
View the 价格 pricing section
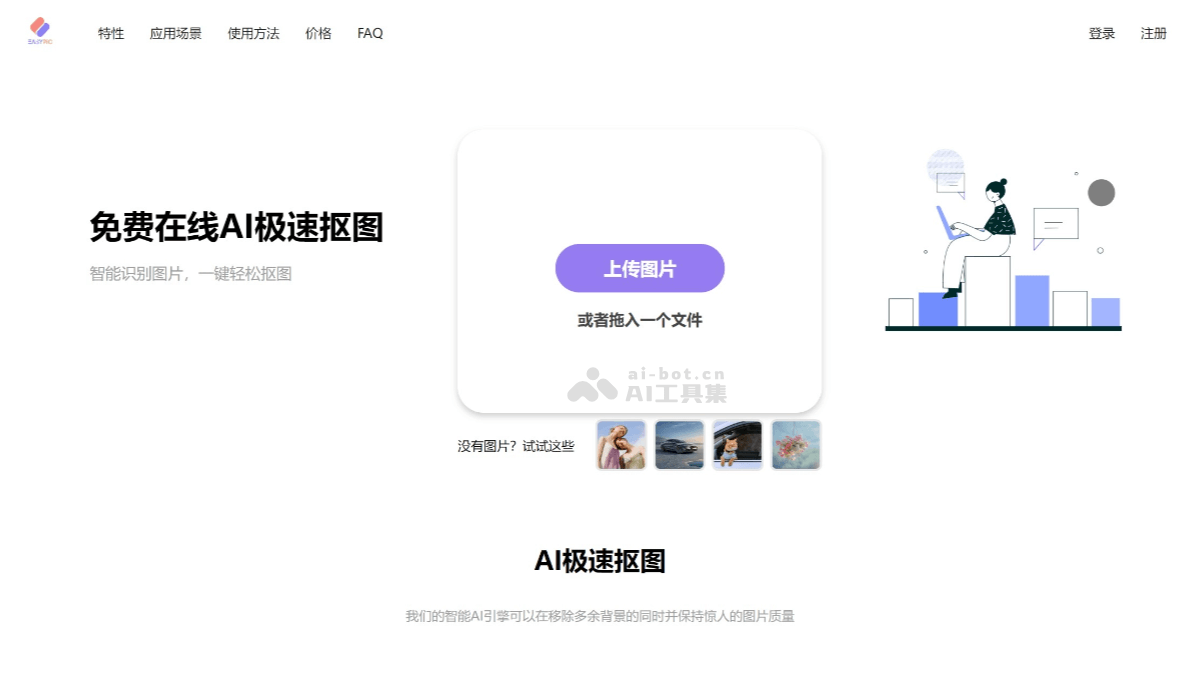pyautogui.click(x=317, y=33)
